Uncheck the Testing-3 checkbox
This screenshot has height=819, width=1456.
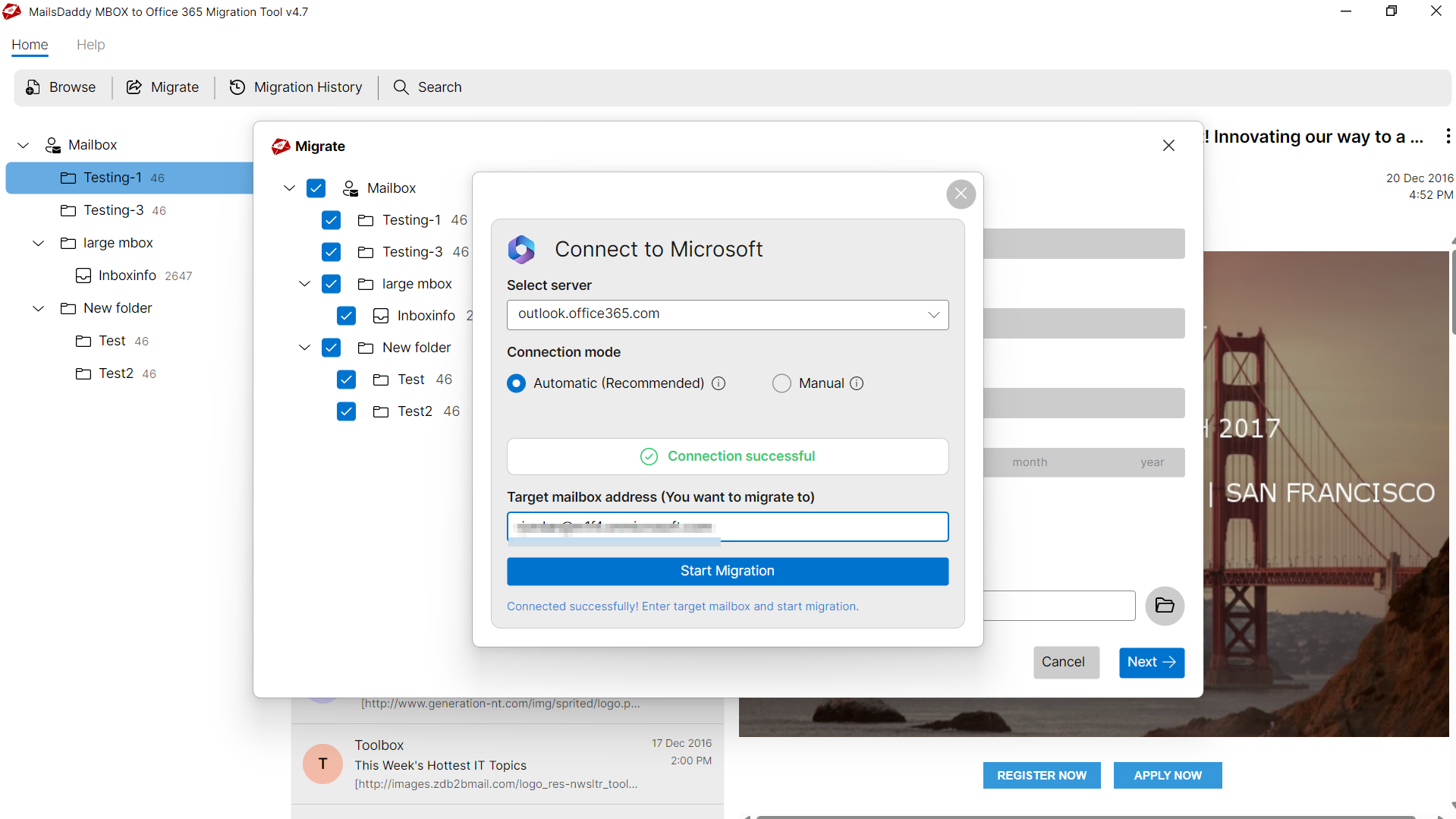pyautogui.click(x=331, y=252)
